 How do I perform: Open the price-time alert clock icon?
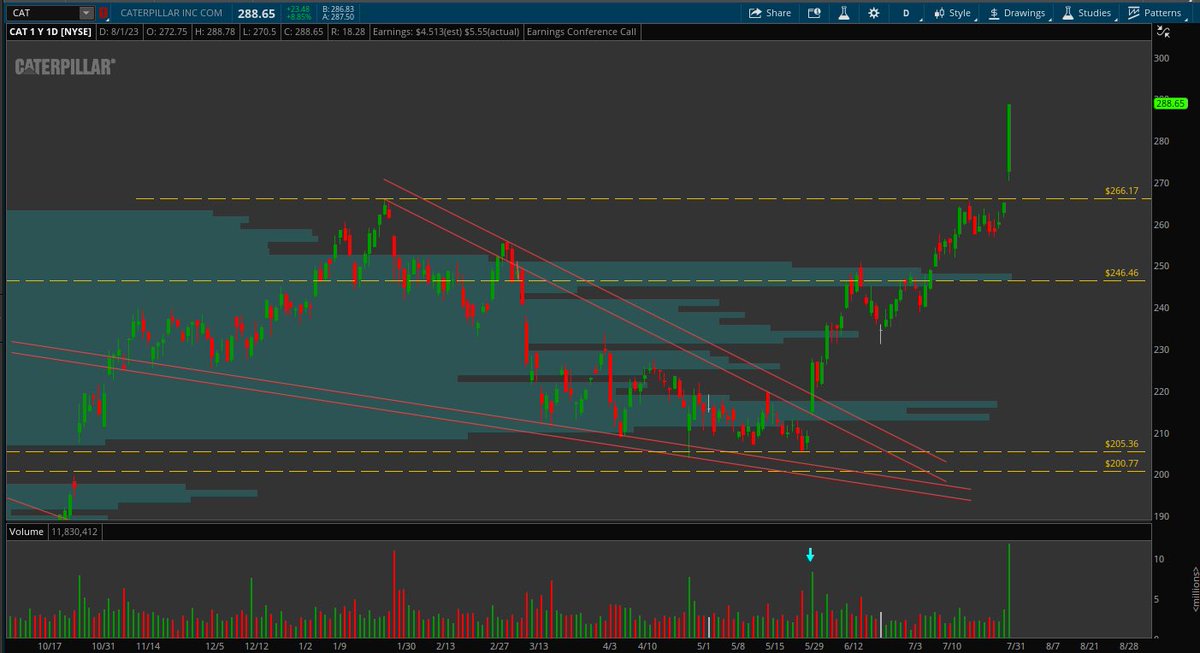pos(814,13)
